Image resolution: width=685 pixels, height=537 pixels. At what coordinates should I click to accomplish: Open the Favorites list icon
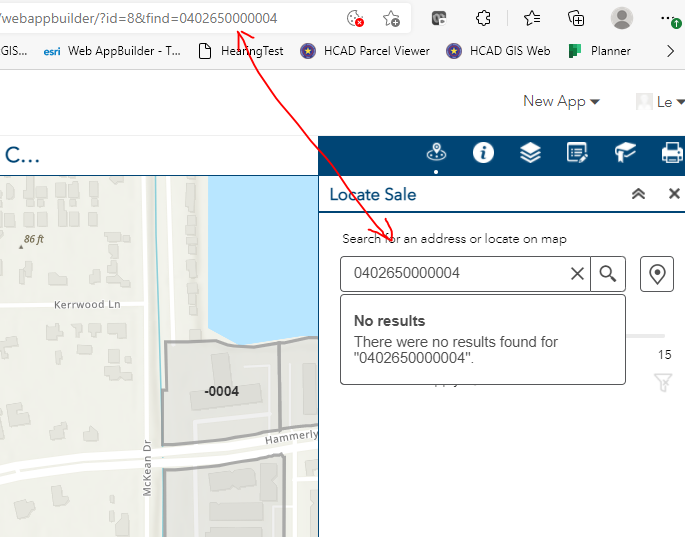pos(532,18)
